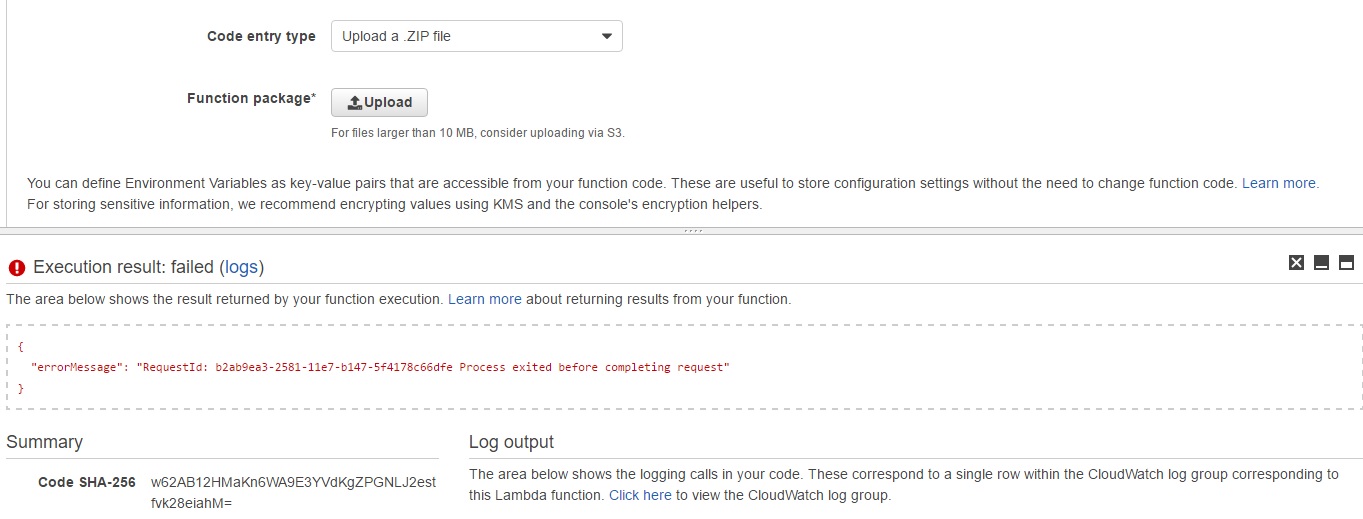Open the logs link in Execution result
The width and height of the screenshot is (1363, 519).
[241, 267]
